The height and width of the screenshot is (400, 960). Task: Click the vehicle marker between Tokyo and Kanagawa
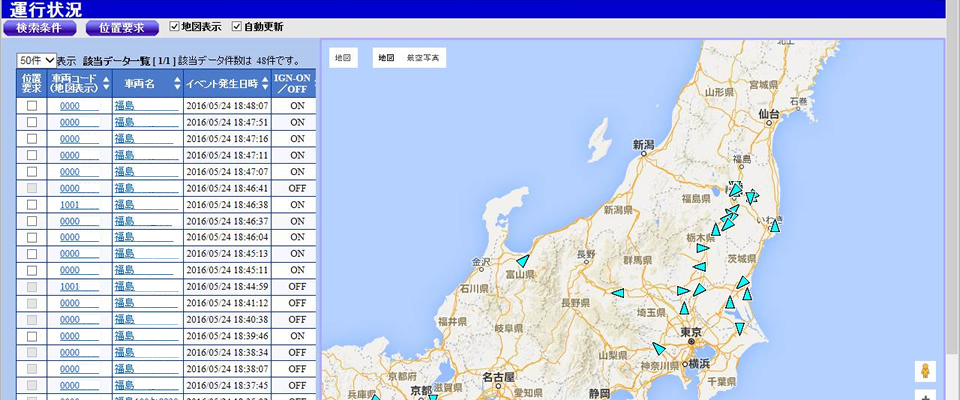tap(659, 349)
